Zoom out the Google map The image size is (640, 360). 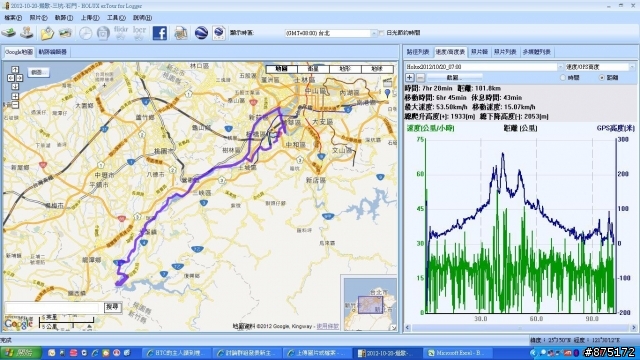(15, 105)
